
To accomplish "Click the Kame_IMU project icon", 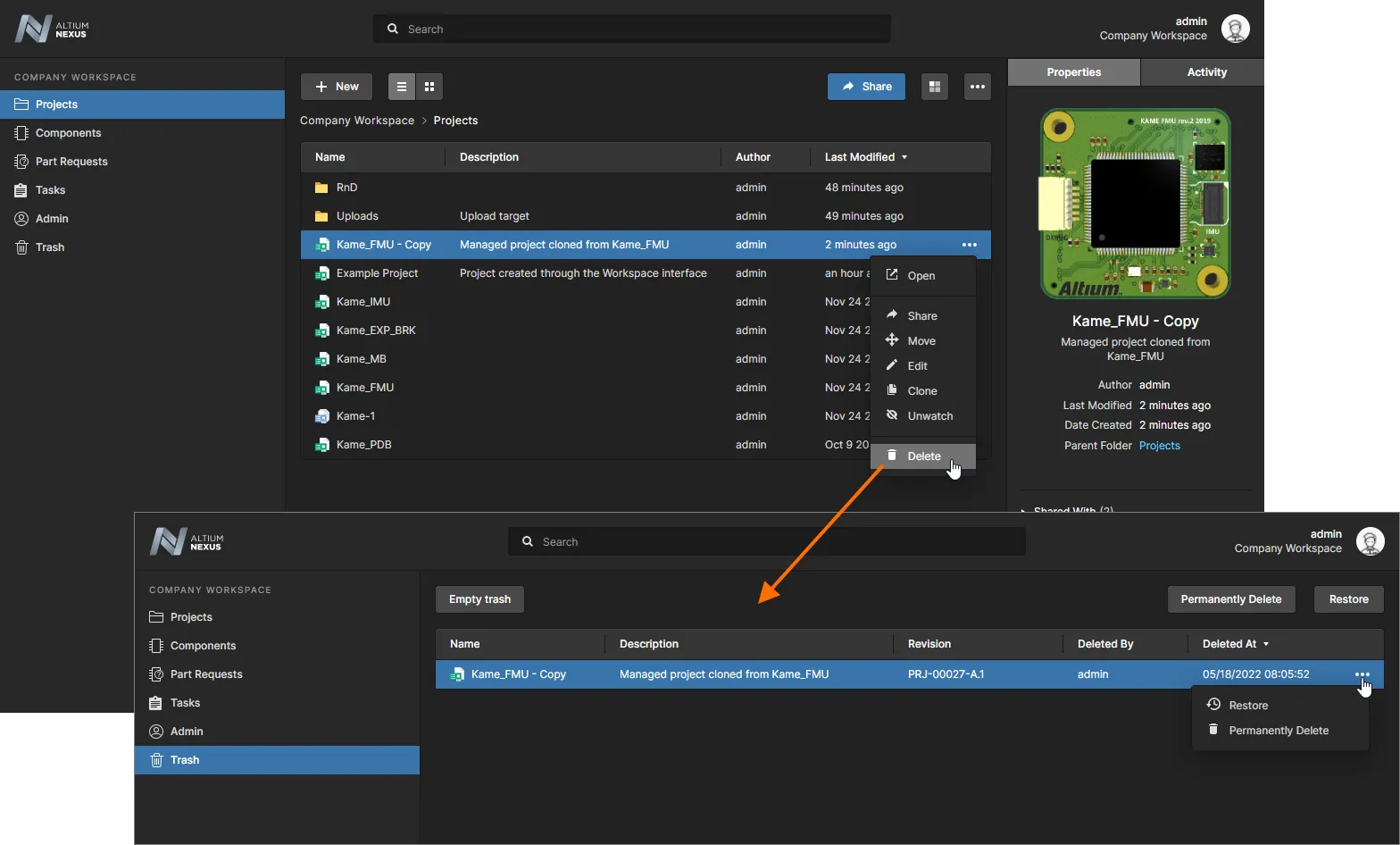I will [x=322, y=302].
